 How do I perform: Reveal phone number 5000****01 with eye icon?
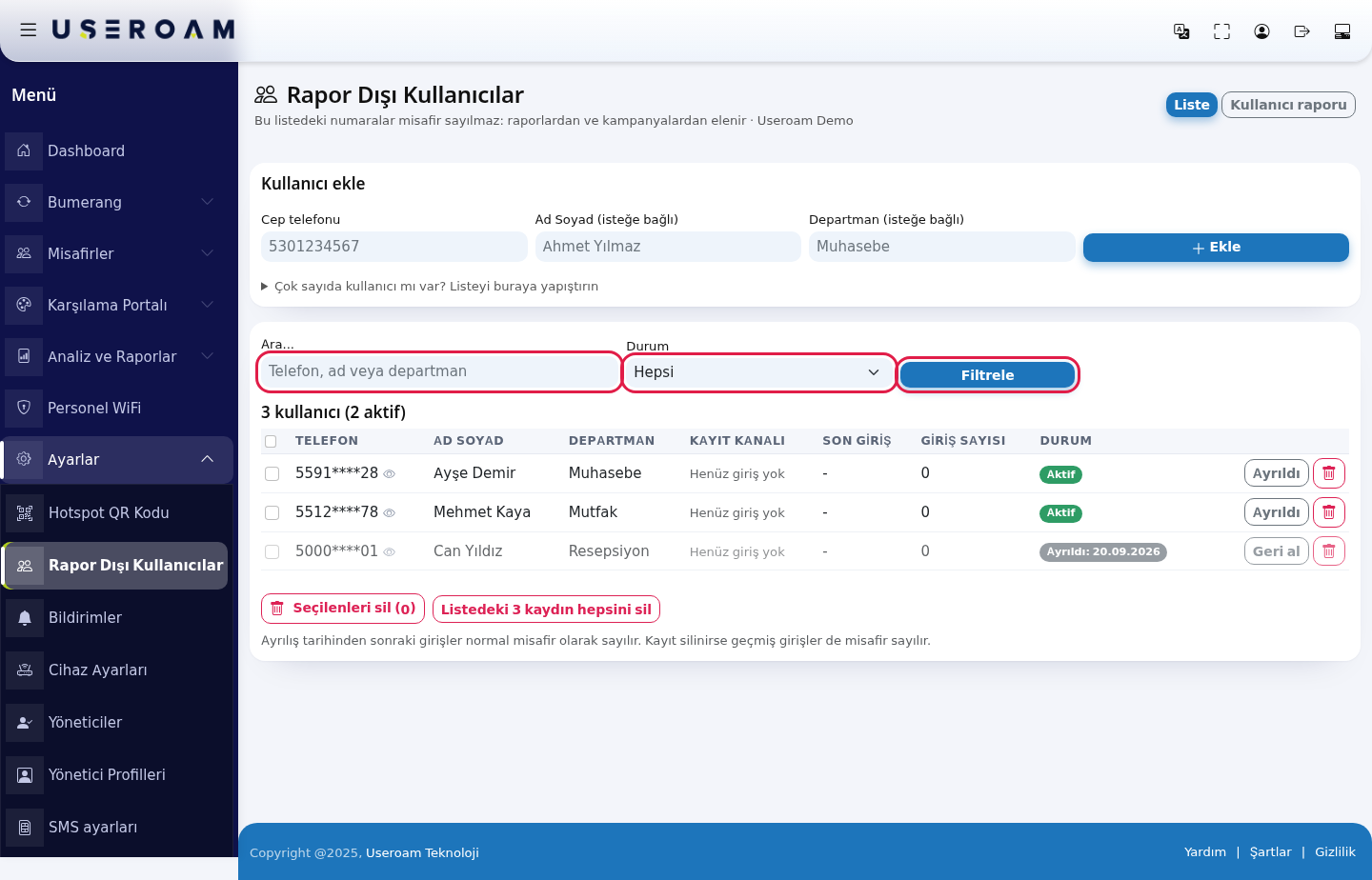tap(389, 552)
